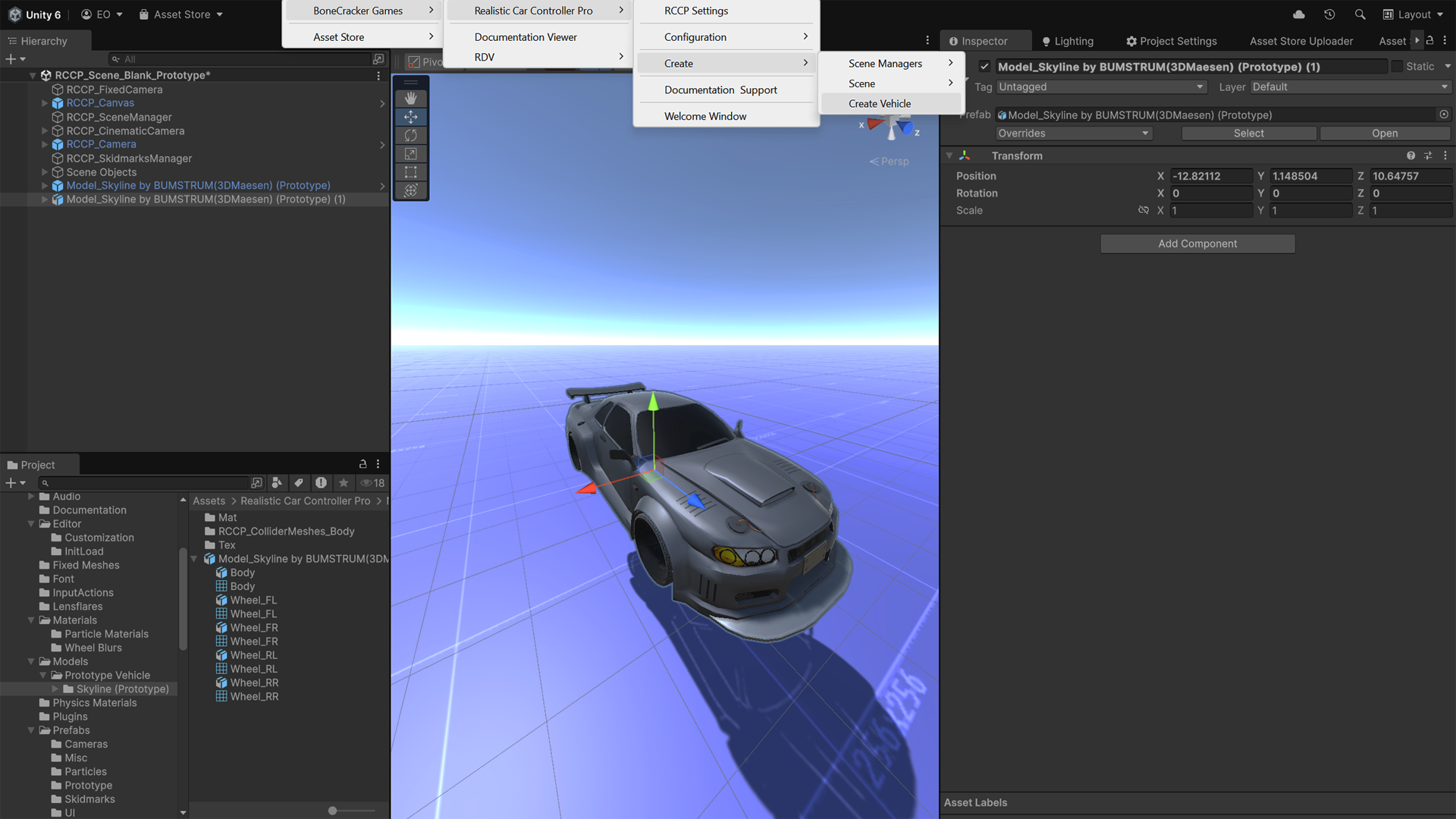Expand the RCCP_Canvas hierarchy item
Viewport: 1456px width, 819px height.
click(x=45, y=103)
